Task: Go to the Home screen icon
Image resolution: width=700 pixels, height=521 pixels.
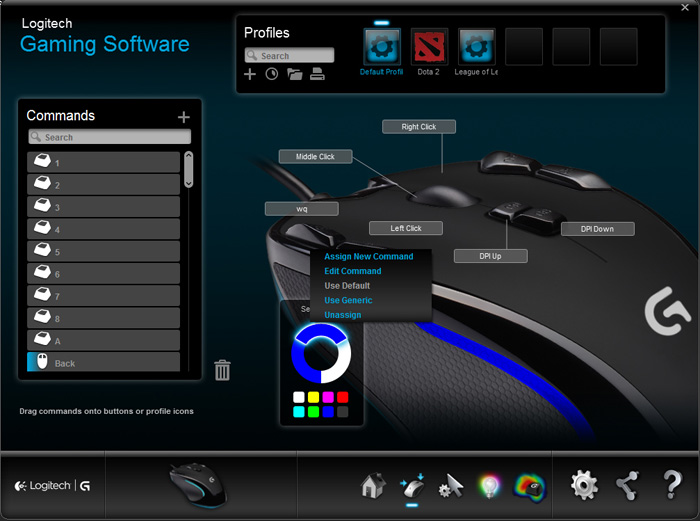Action: (x=373, y=485)
